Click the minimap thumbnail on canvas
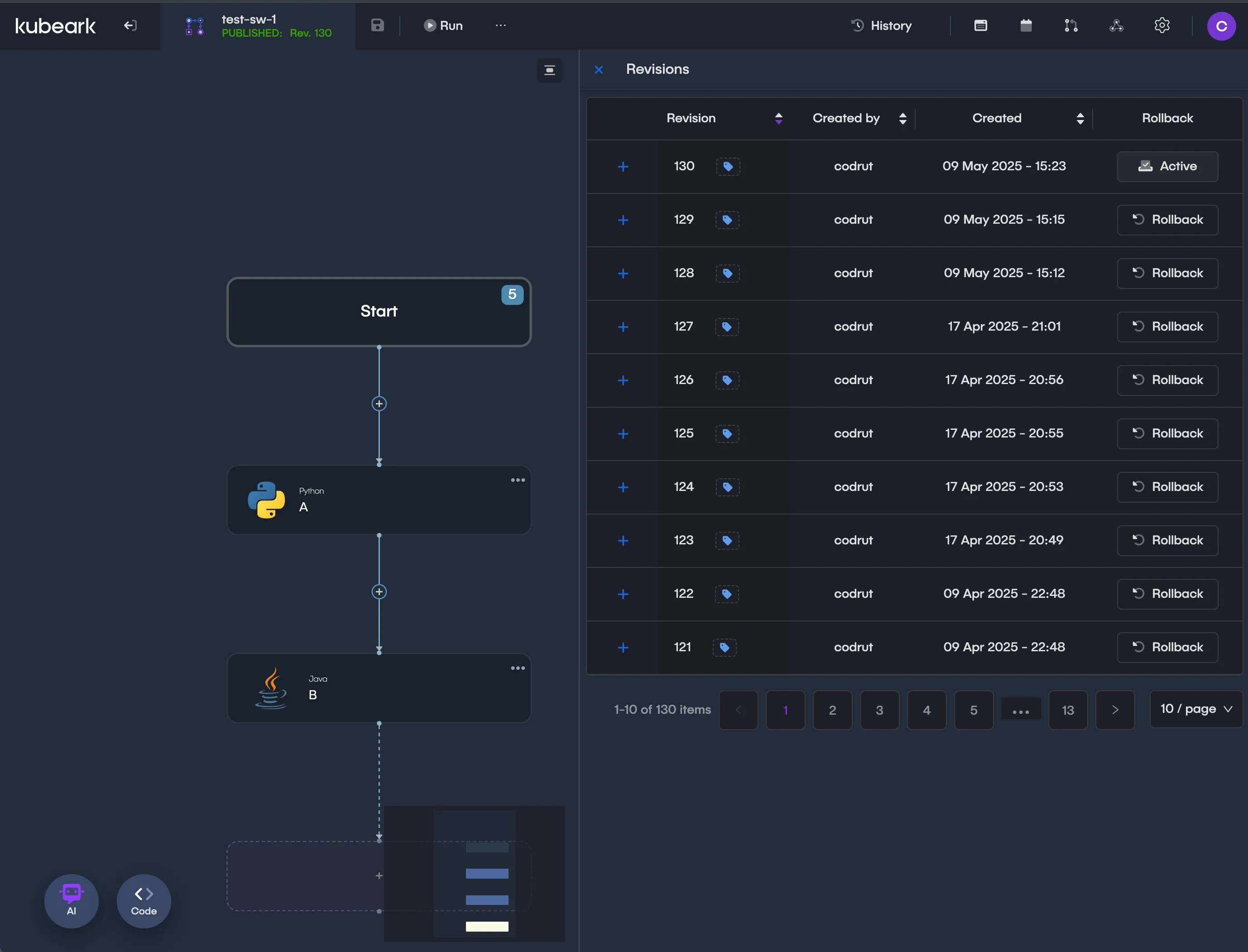The height and width of the screenshot is (952, 1248). click(x=474, y=874)
